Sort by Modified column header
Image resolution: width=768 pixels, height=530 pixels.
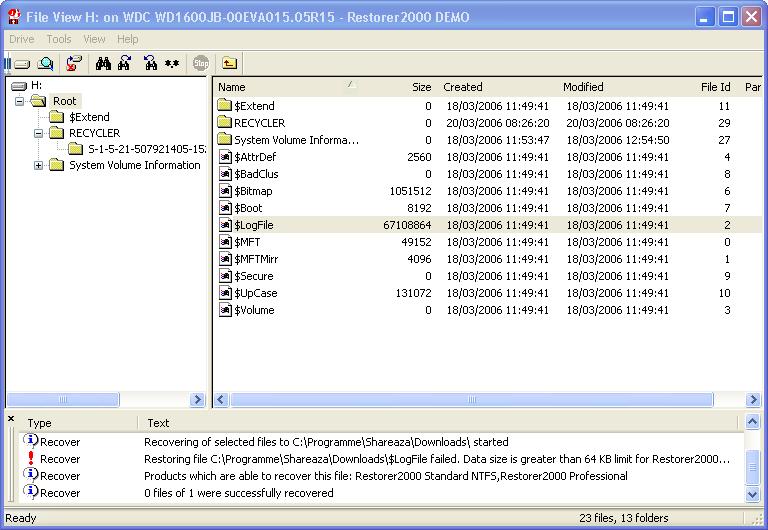coord(619,87)
